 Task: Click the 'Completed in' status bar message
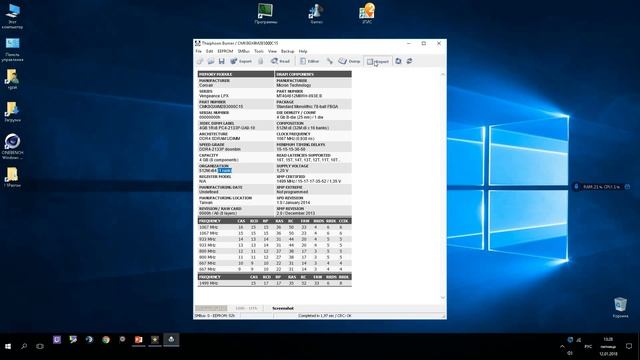(x=324, y=316)
